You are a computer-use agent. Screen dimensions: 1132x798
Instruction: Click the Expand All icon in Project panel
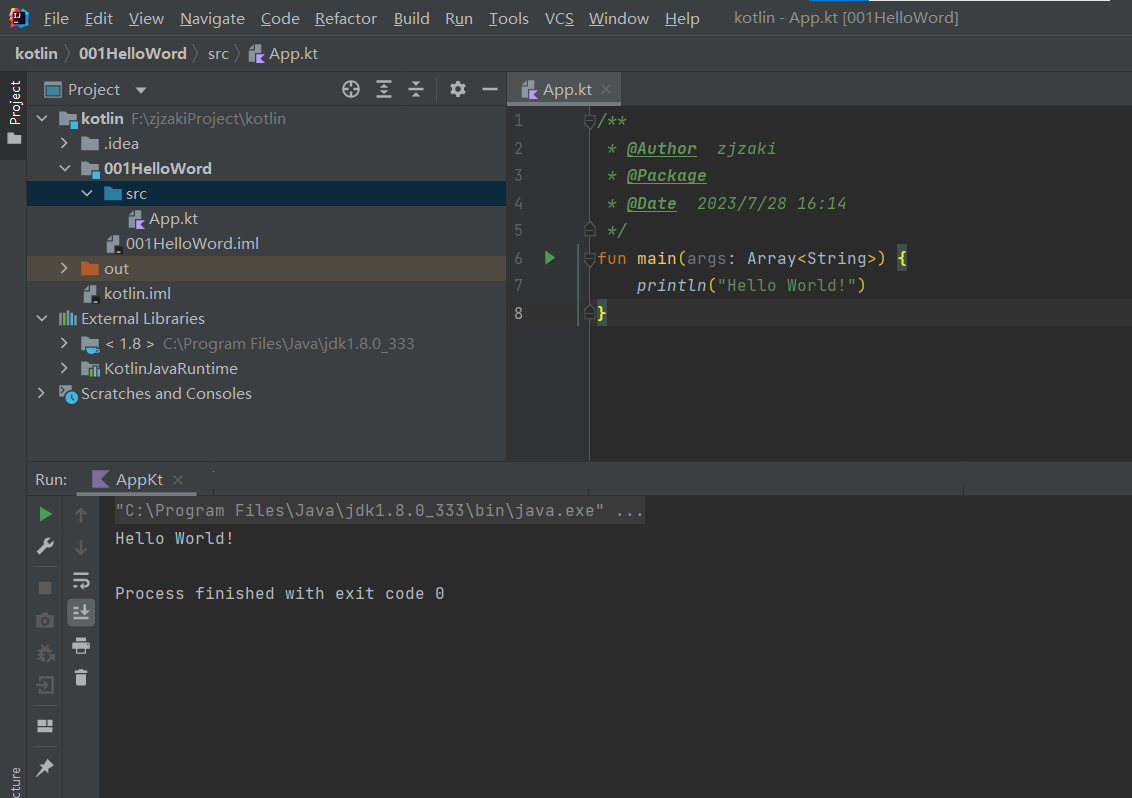(384, 89)
